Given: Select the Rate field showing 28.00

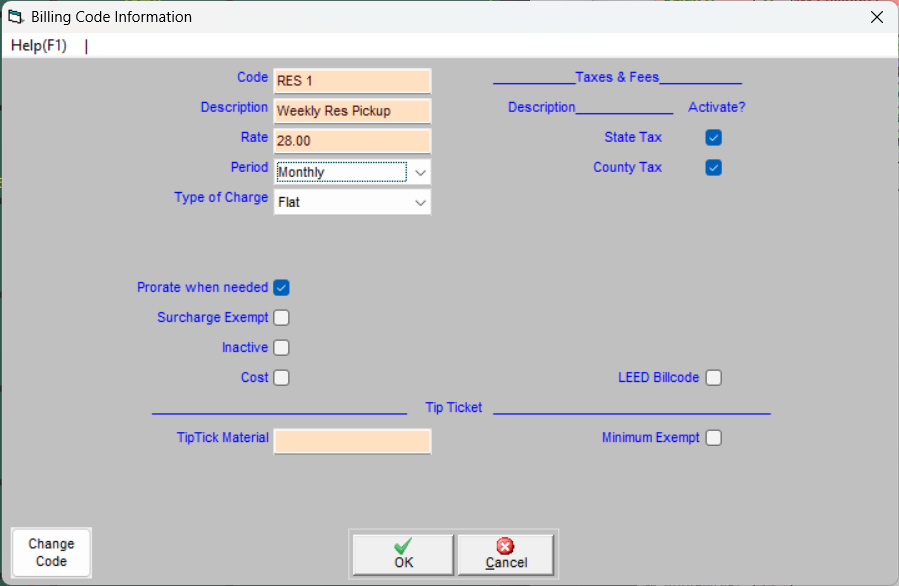Looking at the screenshot, I should (x=352, y=141).
